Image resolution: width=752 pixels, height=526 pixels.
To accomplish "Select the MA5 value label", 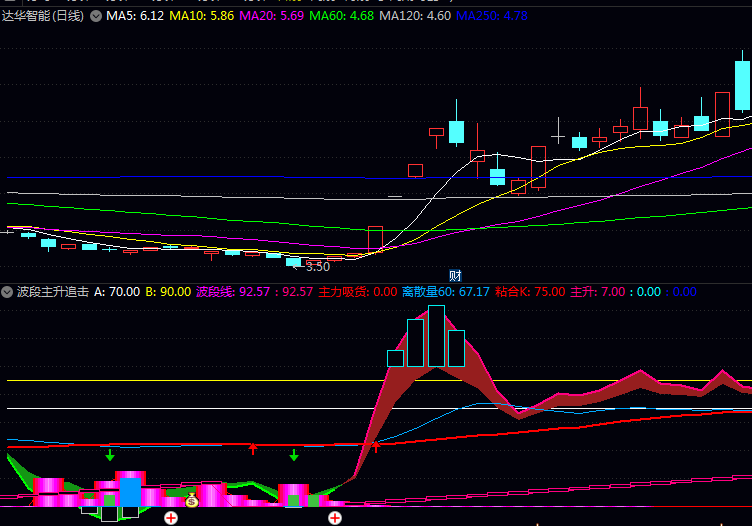I will tap(135, 16).
